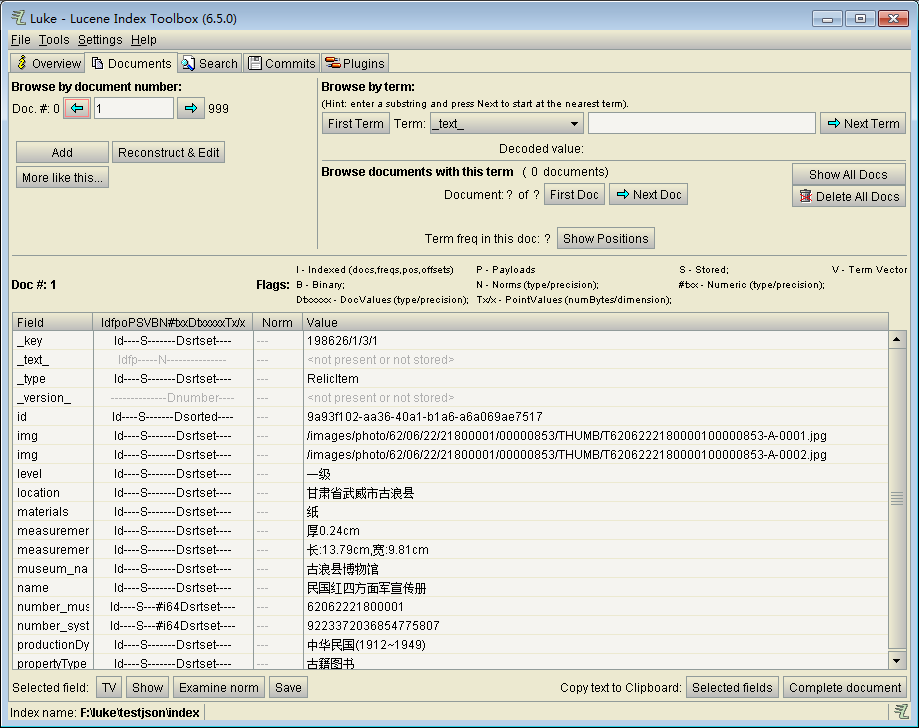Open the Help menu

(144, 40)
